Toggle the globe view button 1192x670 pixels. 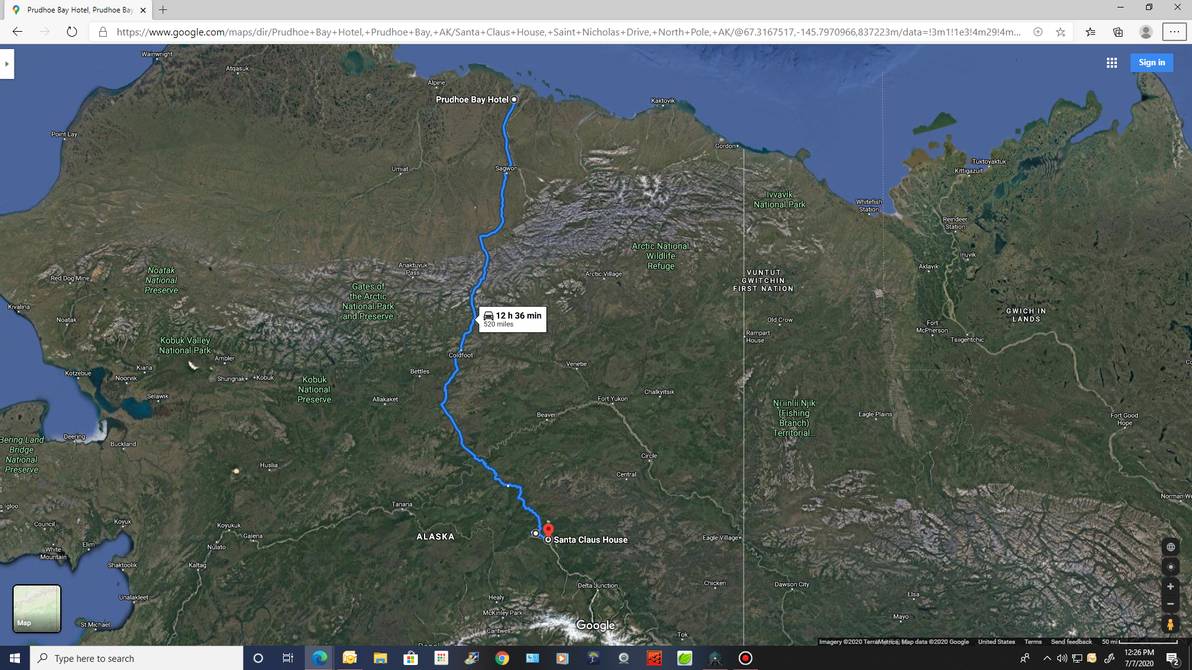(x=1171, y=547)
